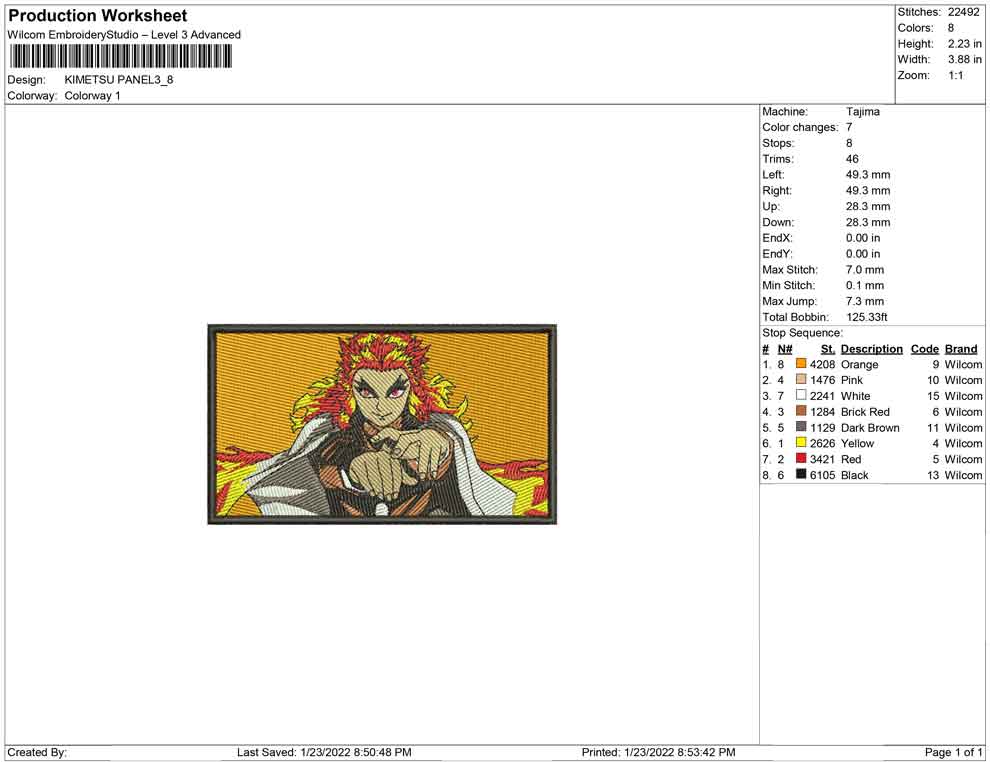Click the Code column header

point(925,348)
